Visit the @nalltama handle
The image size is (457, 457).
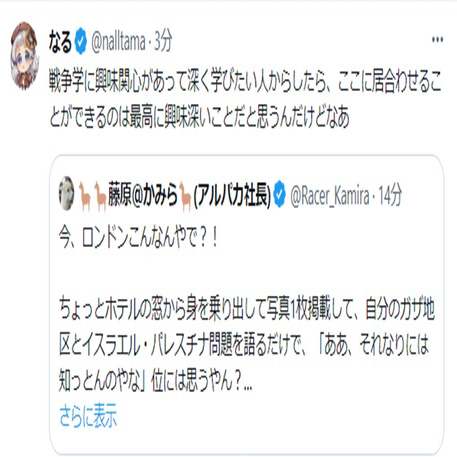coord(118,42)
